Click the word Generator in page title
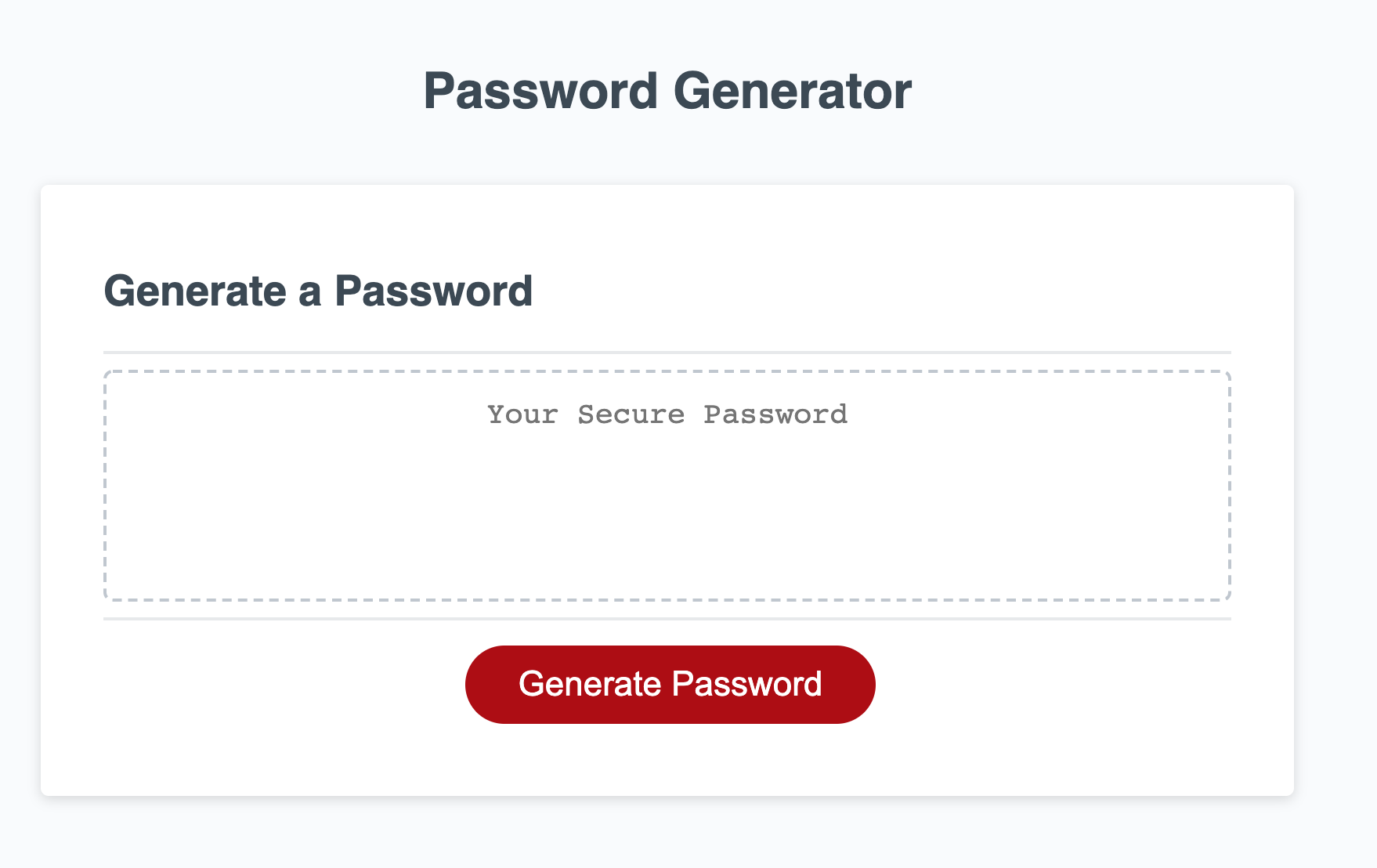1377x868 pixels. coord(793,91)
